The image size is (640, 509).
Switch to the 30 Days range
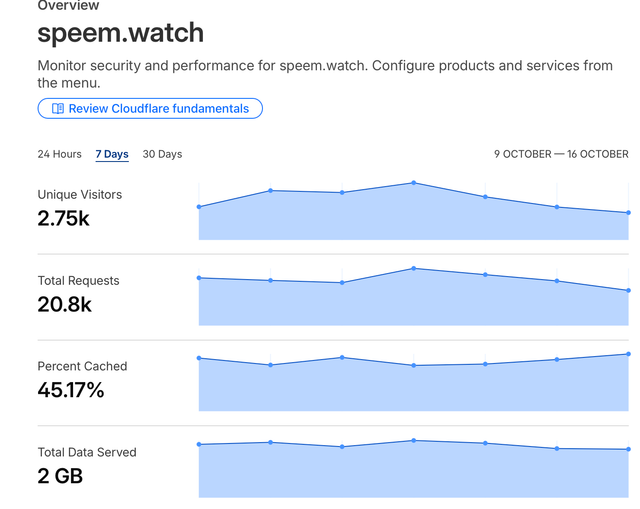[x=162, y=154]
